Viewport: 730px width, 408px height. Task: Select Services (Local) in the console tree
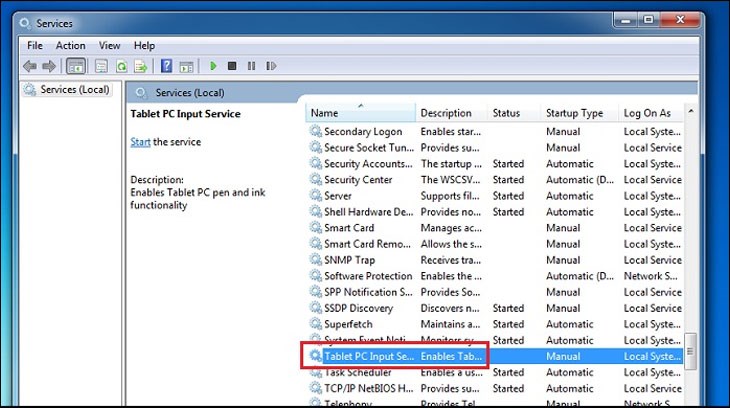pos(73,89)
